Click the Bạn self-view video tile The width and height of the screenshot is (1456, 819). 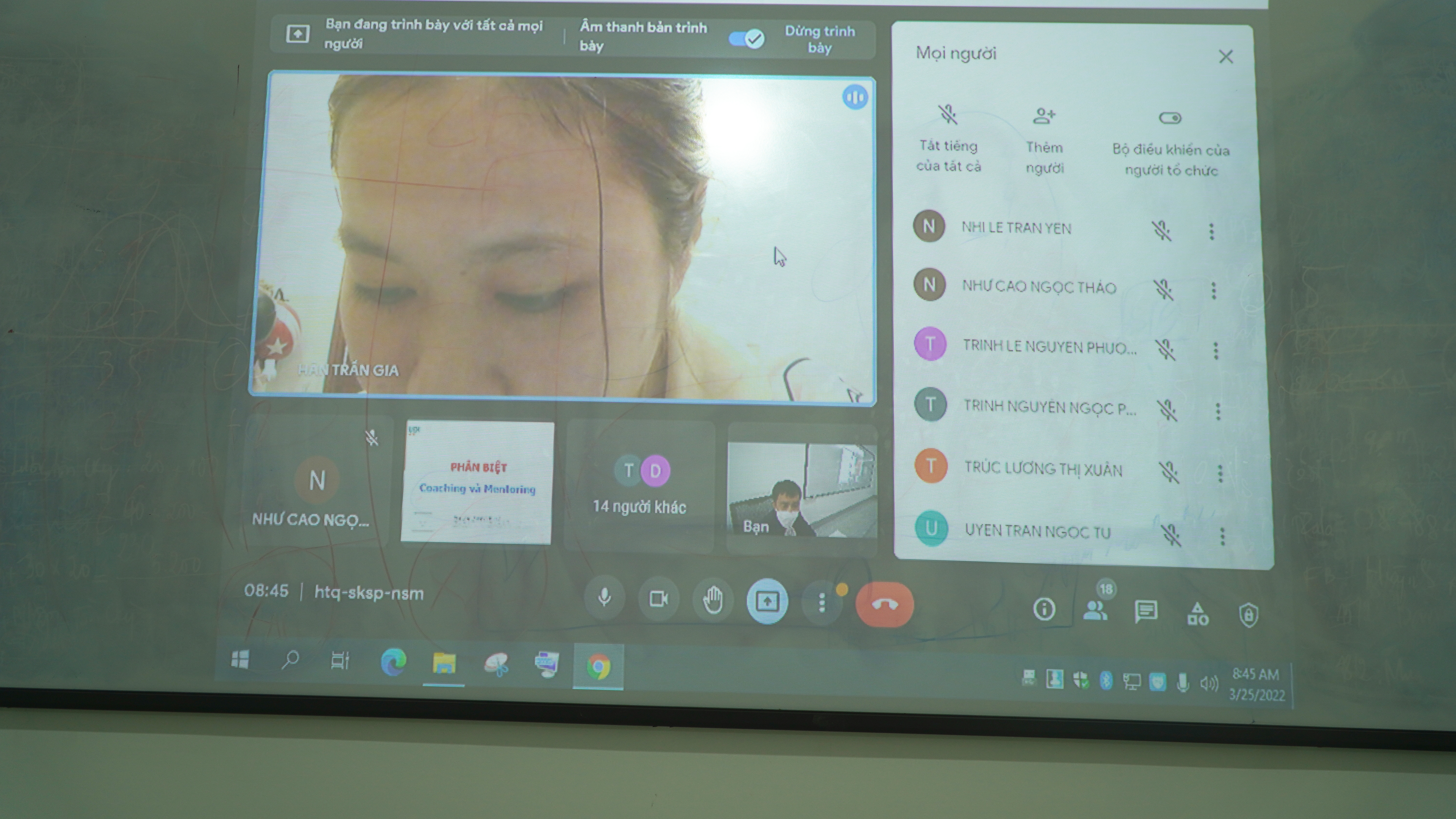pos(802,490)
